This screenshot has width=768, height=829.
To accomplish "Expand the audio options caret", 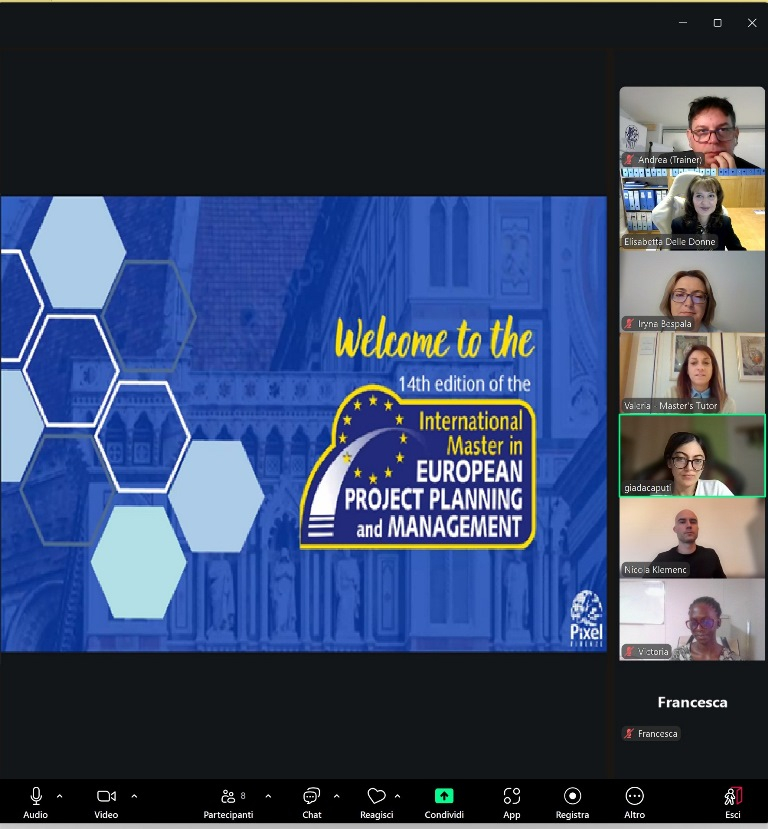I will tap(60, 796).
